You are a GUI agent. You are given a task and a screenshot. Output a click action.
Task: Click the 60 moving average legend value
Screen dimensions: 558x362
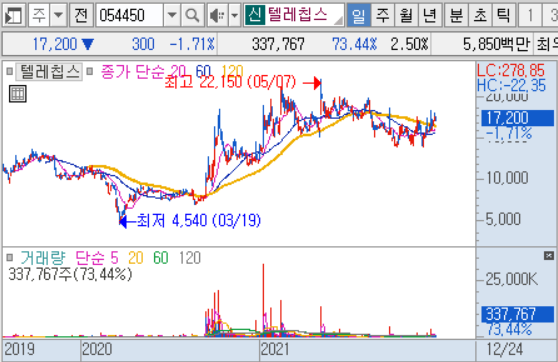203,72
